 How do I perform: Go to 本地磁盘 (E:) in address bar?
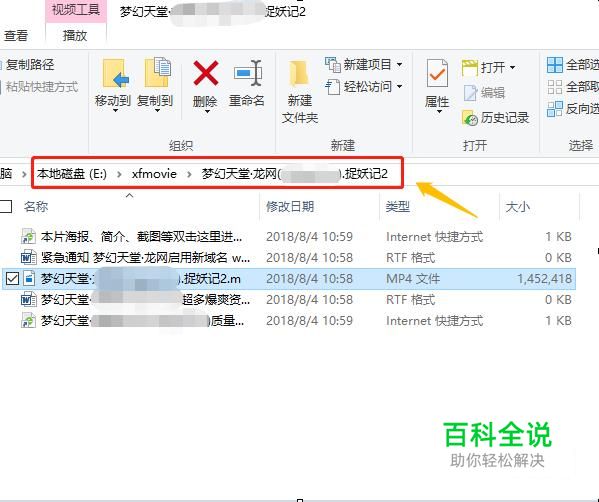[72, 174]
